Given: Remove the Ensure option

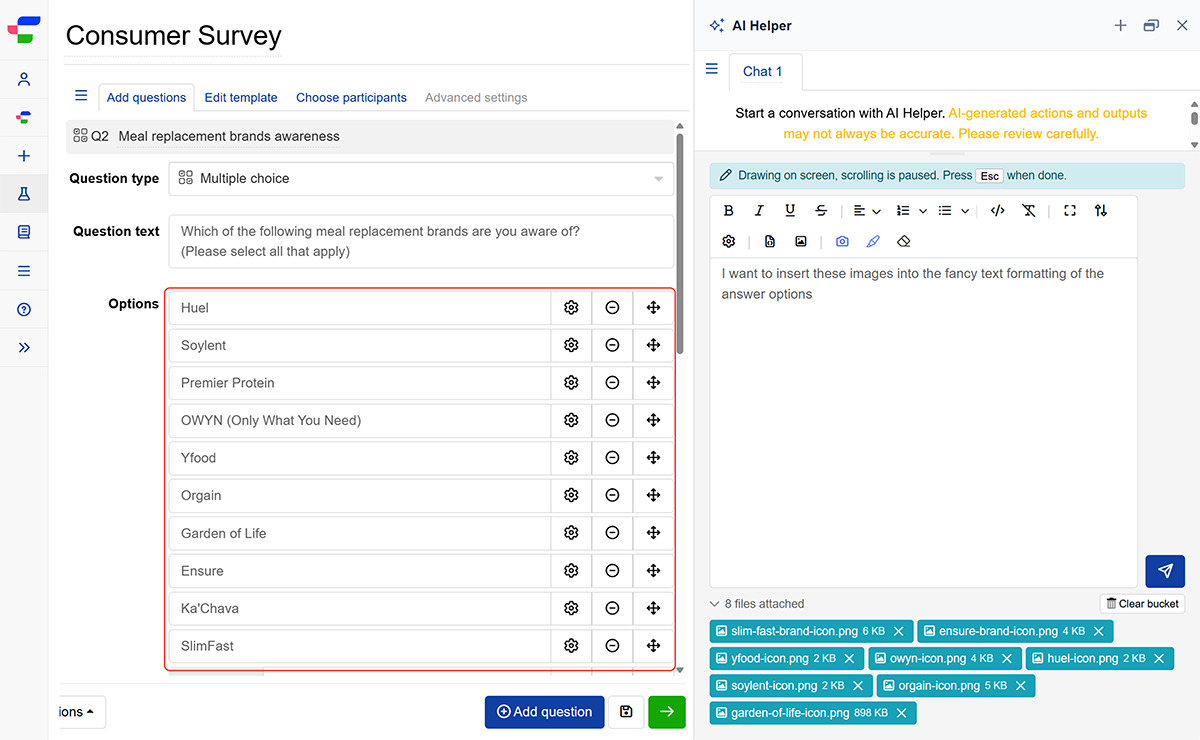Looking at the screenshot, I should (612, 571).
